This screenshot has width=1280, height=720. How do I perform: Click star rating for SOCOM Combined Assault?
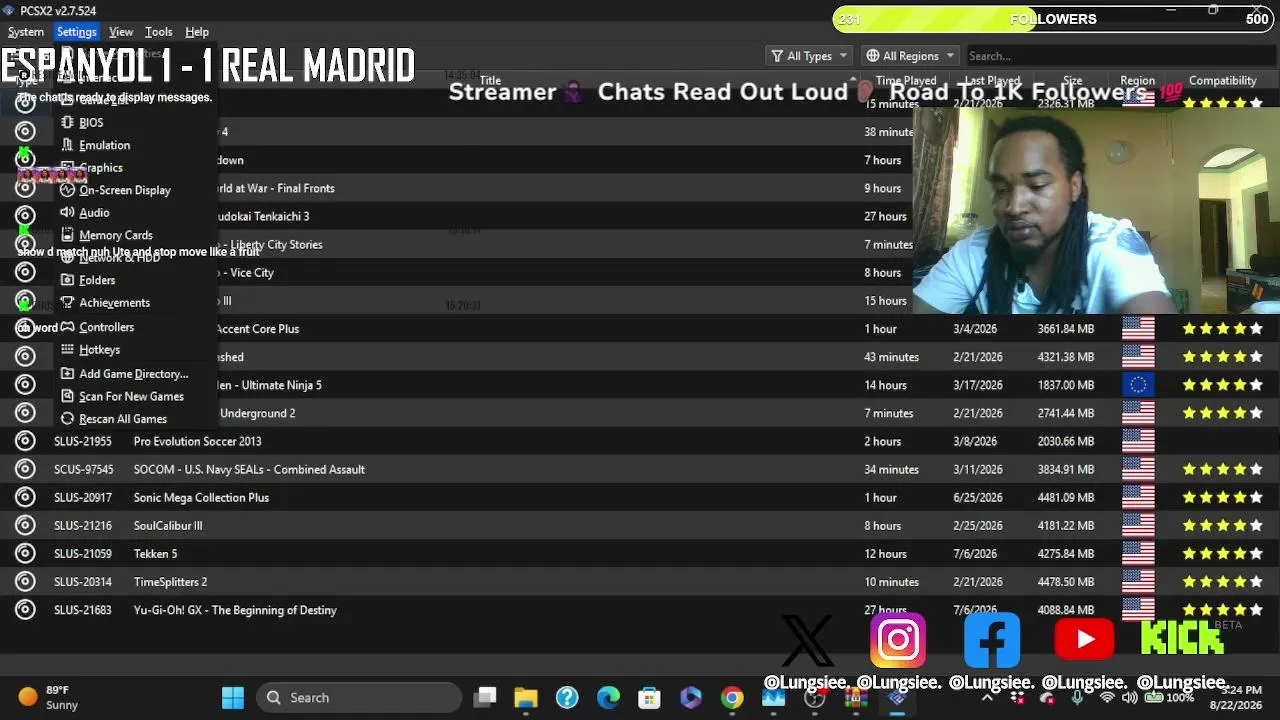click(1222, 469)
